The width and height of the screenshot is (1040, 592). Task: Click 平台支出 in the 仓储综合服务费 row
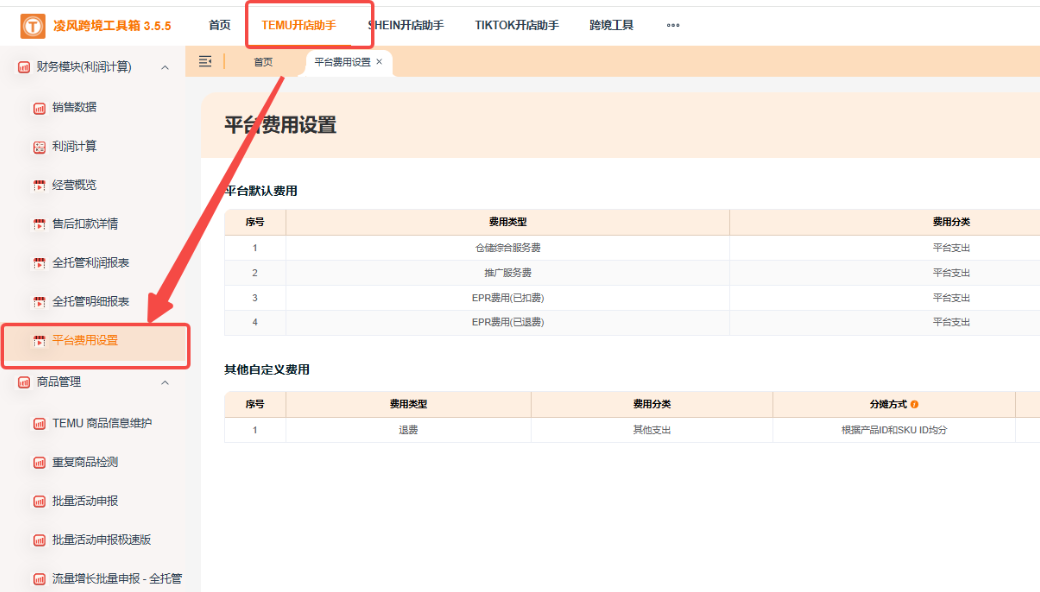(951, 248)
